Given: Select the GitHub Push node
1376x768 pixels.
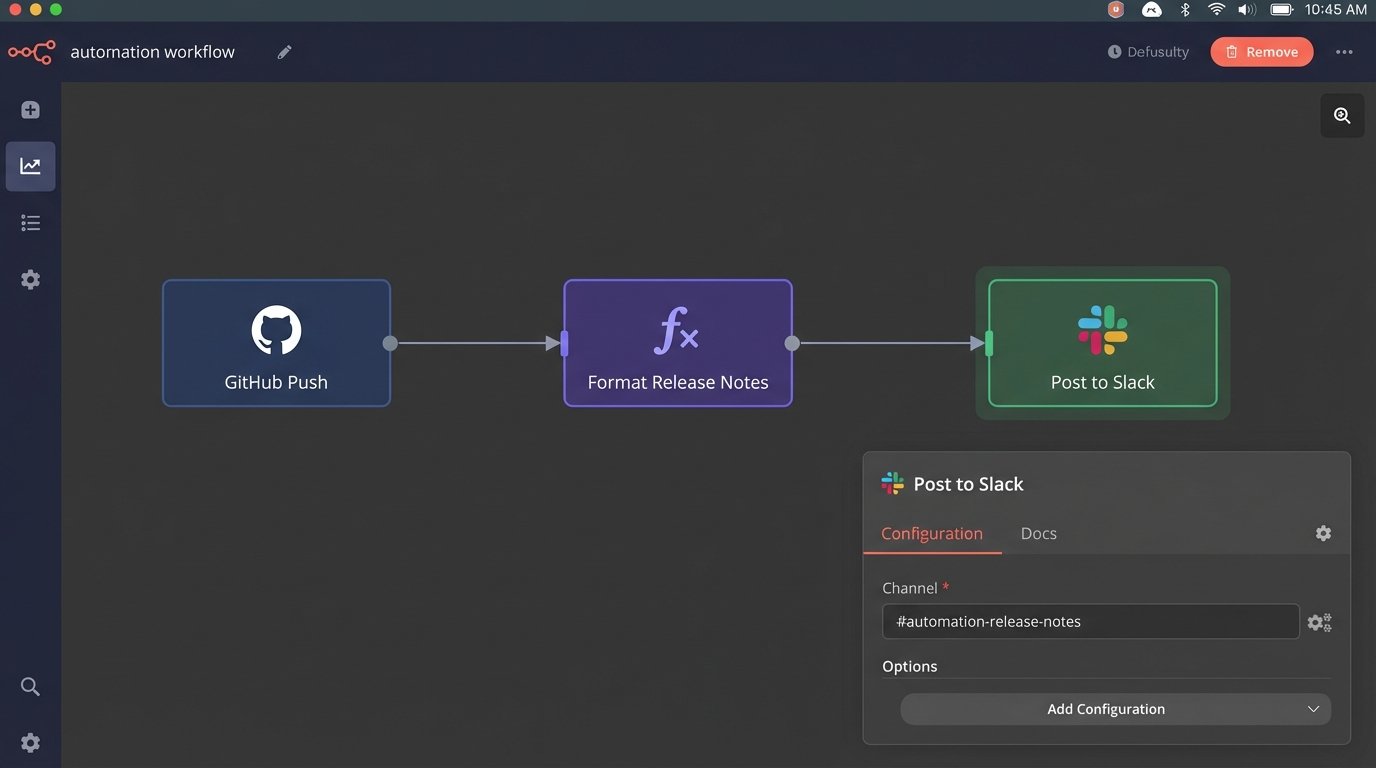Looking at the screenshot, I should 276,343.
